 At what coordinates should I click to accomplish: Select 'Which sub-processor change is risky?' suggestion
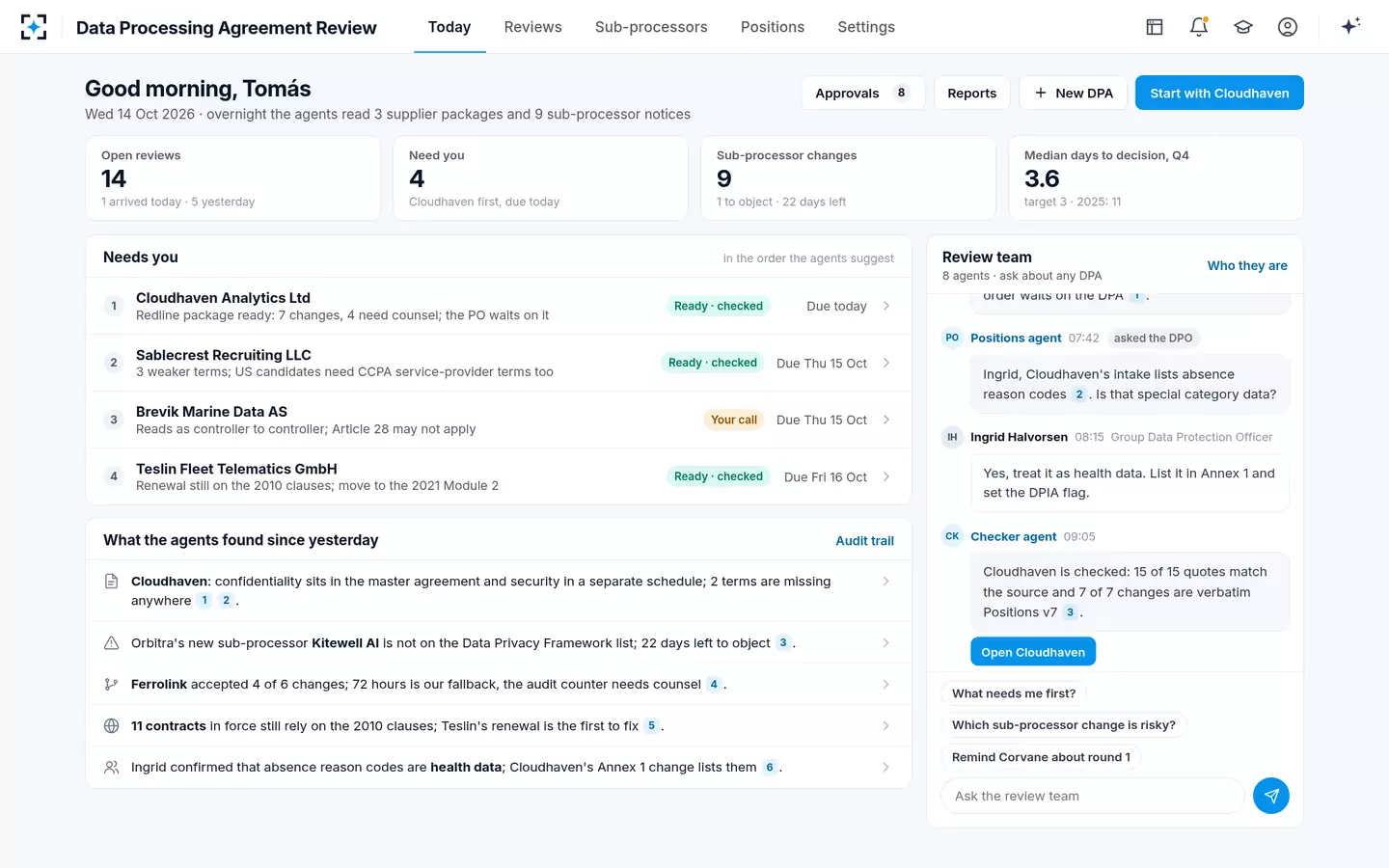(1064, 725)
